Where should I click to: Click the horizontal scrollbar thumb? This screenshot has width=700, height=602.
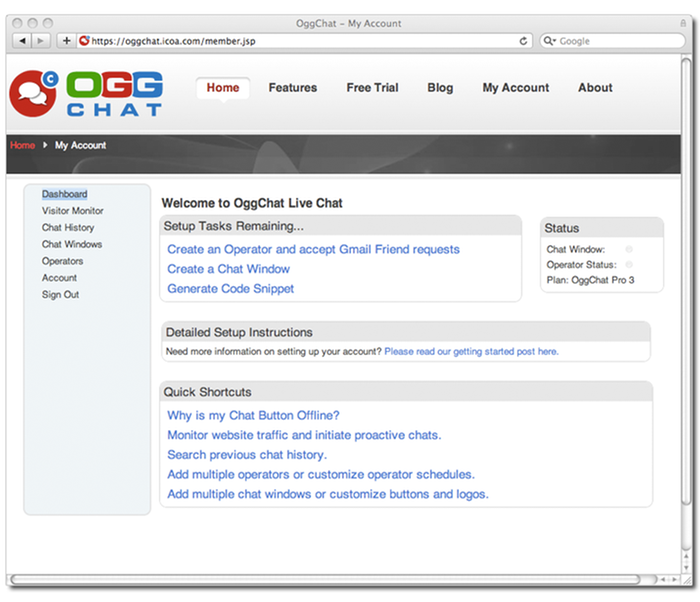pos(325,579)
